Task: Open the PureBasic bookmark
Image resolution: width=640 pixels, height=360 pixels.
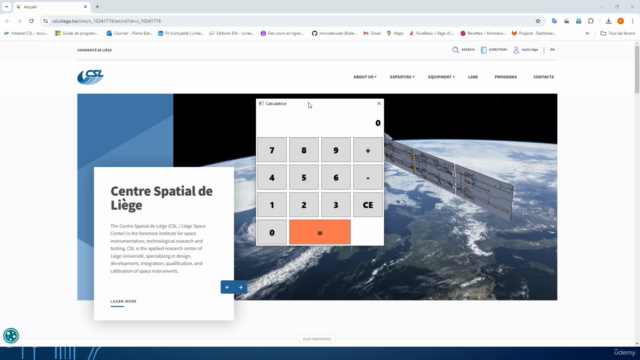Action: coord(432,33)
